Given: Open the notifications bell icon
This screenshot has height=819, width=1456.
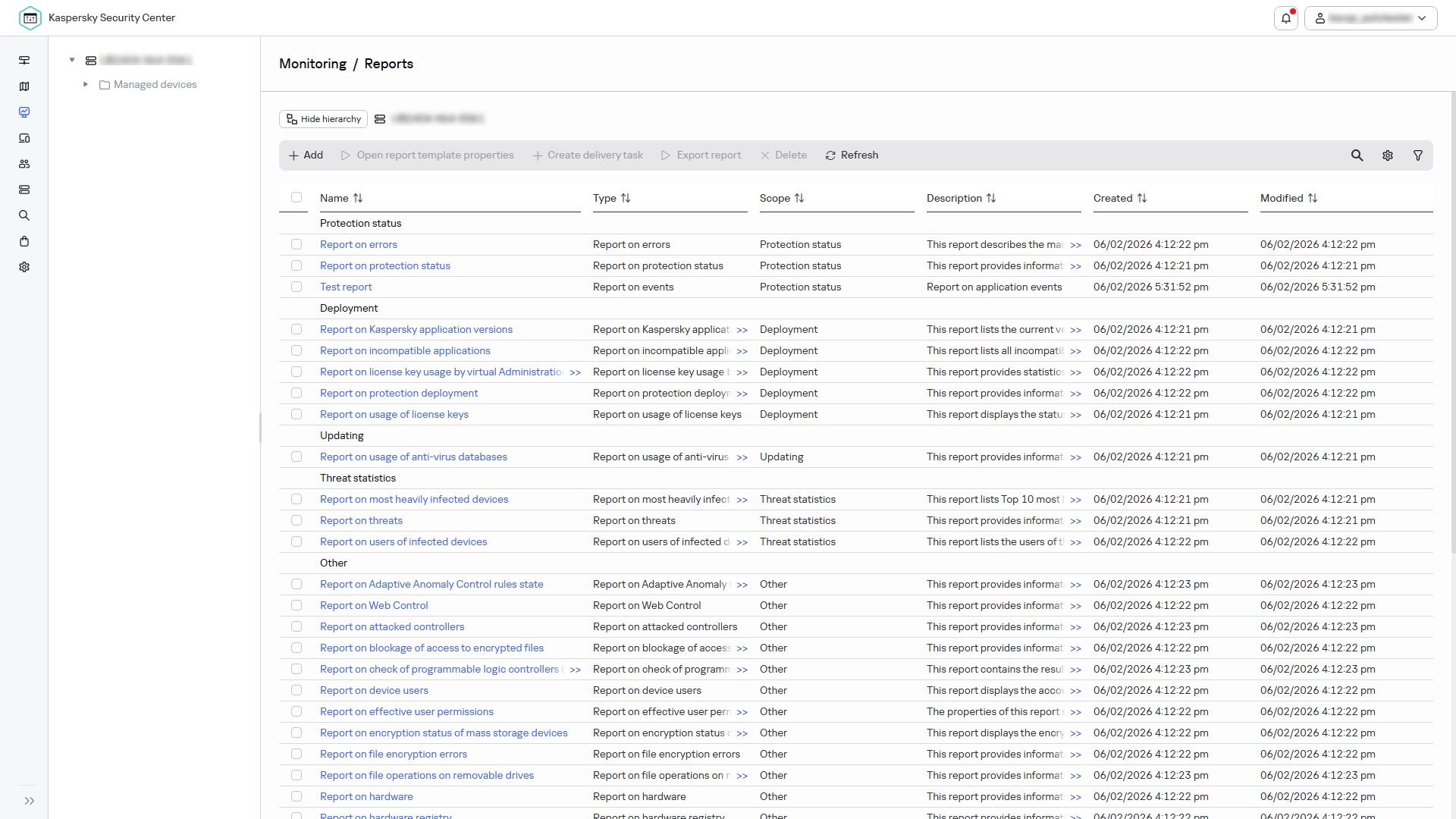Looking at the screenshot, I should click(1286, 18).
